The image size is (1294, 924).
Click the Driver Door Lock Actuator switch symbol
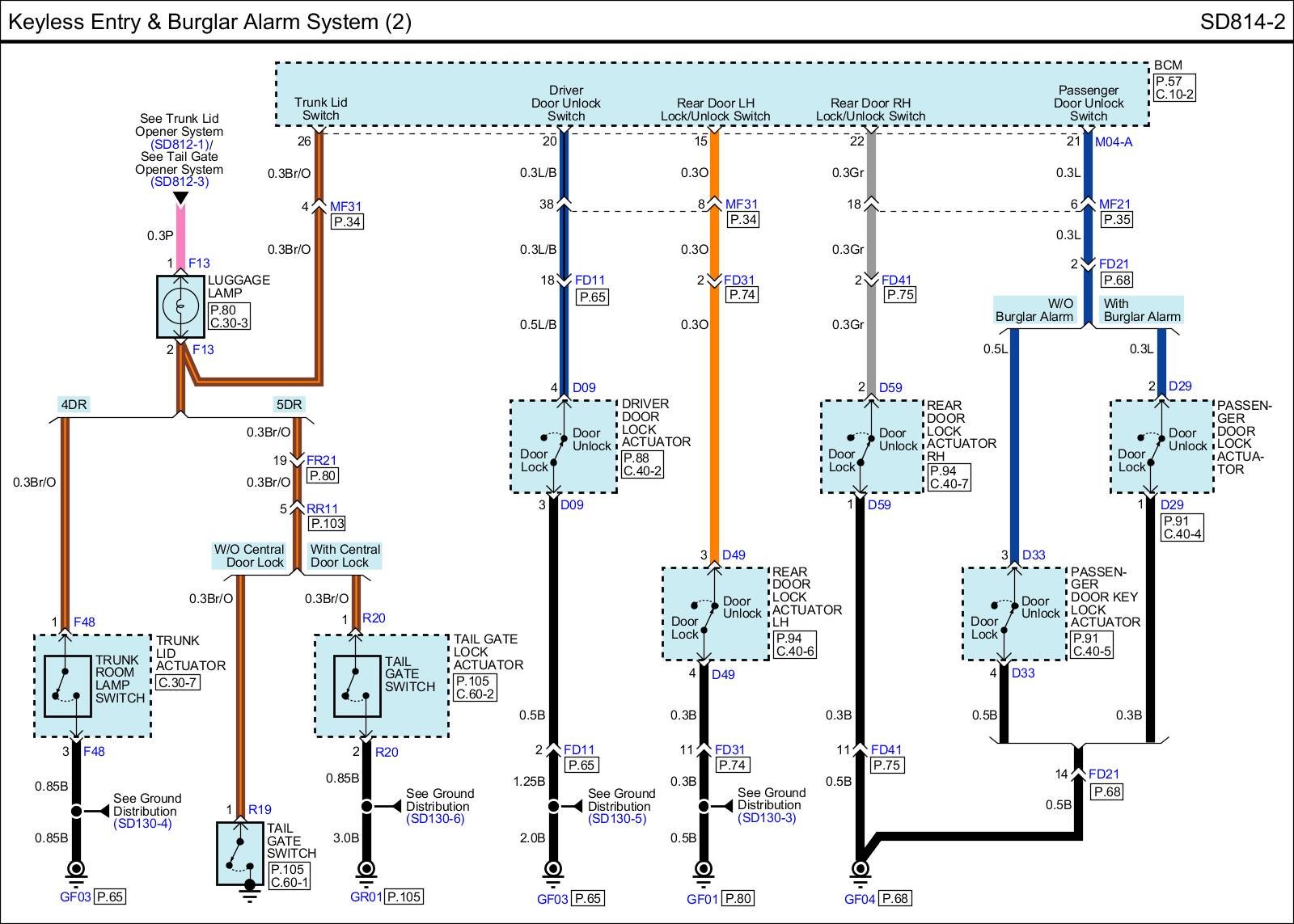[553, 447]
